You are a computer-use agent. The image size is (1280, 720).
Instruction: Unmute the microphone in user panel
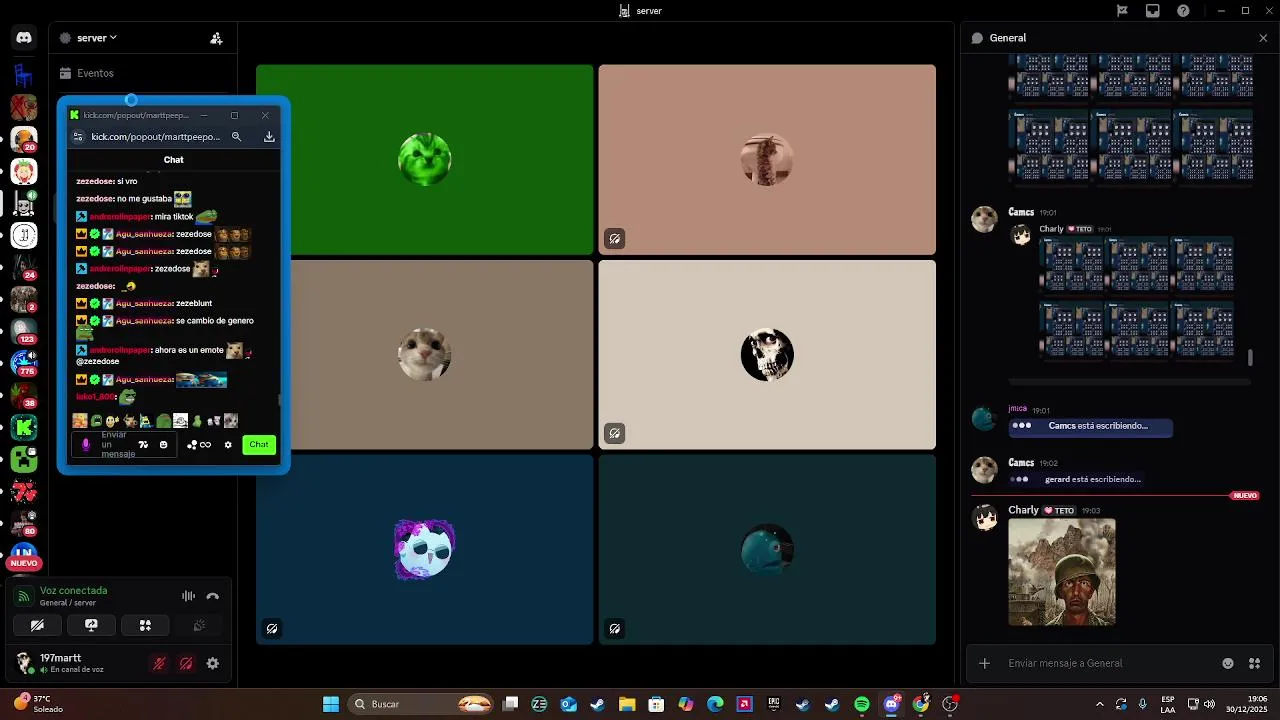(x=159, y=663)
